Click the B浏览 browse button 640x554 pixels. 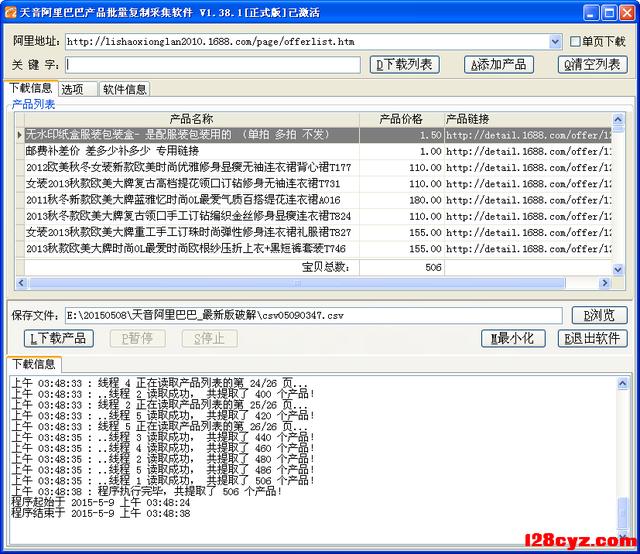pos(599,316)
